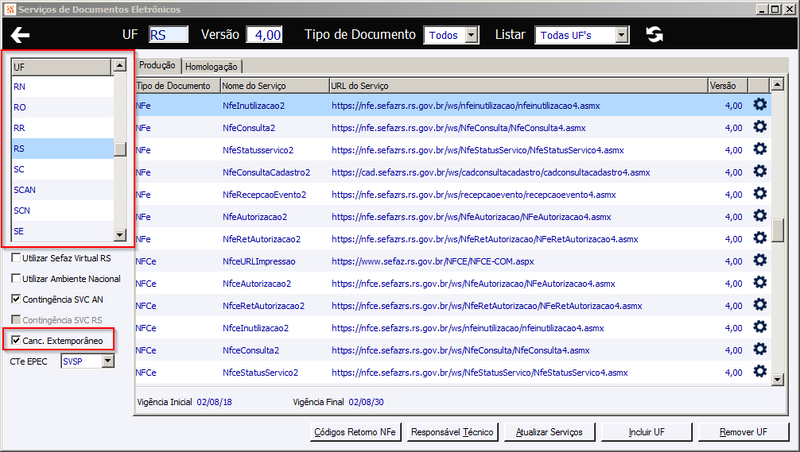Screen dimensions: 800x452
Task: Open the Listar Todas UF's dropdown
Action: tap(621, 35)
